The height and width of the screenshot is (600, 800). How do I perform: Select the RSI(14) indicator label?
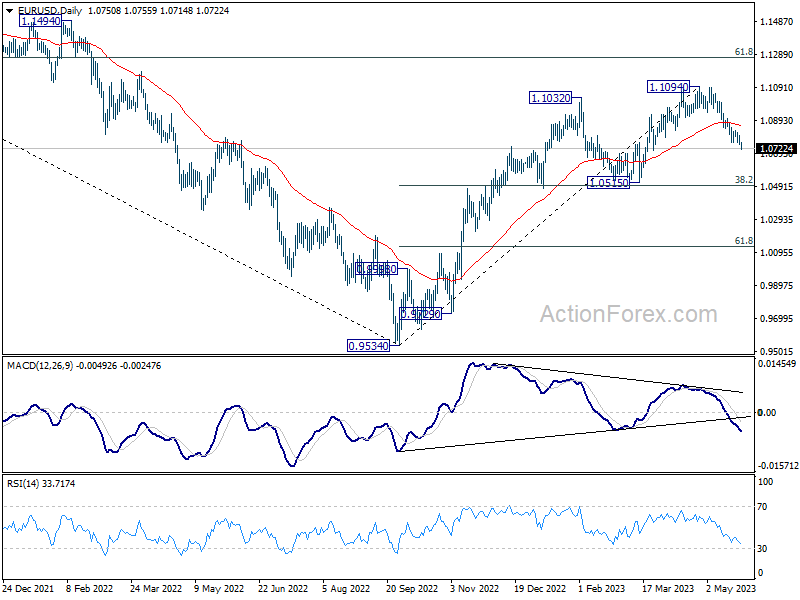click(26, 484)
